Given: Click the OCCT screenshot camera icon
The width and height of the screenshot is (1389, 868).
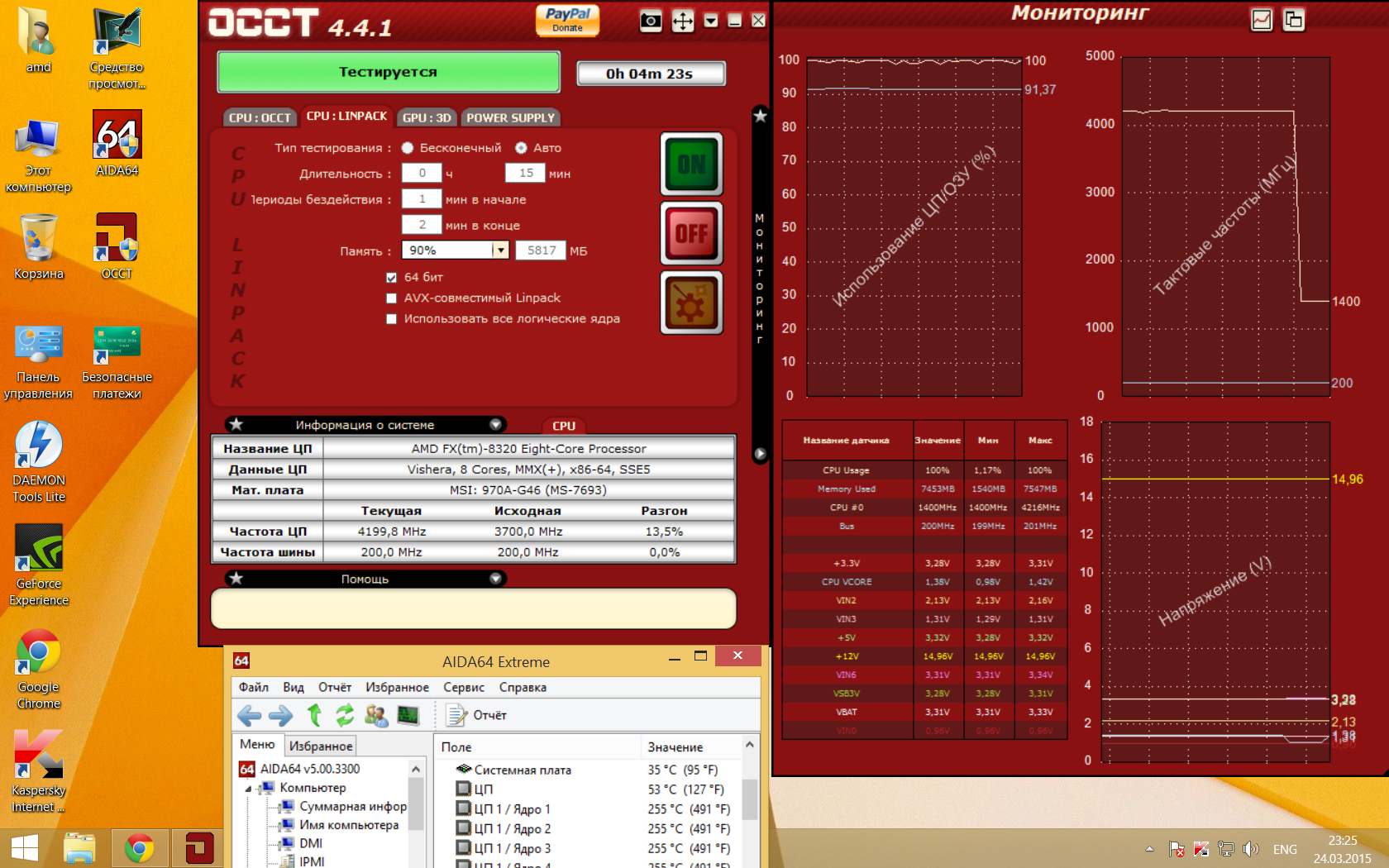Looking at the screenshot, I should click(x=651, y=21).
